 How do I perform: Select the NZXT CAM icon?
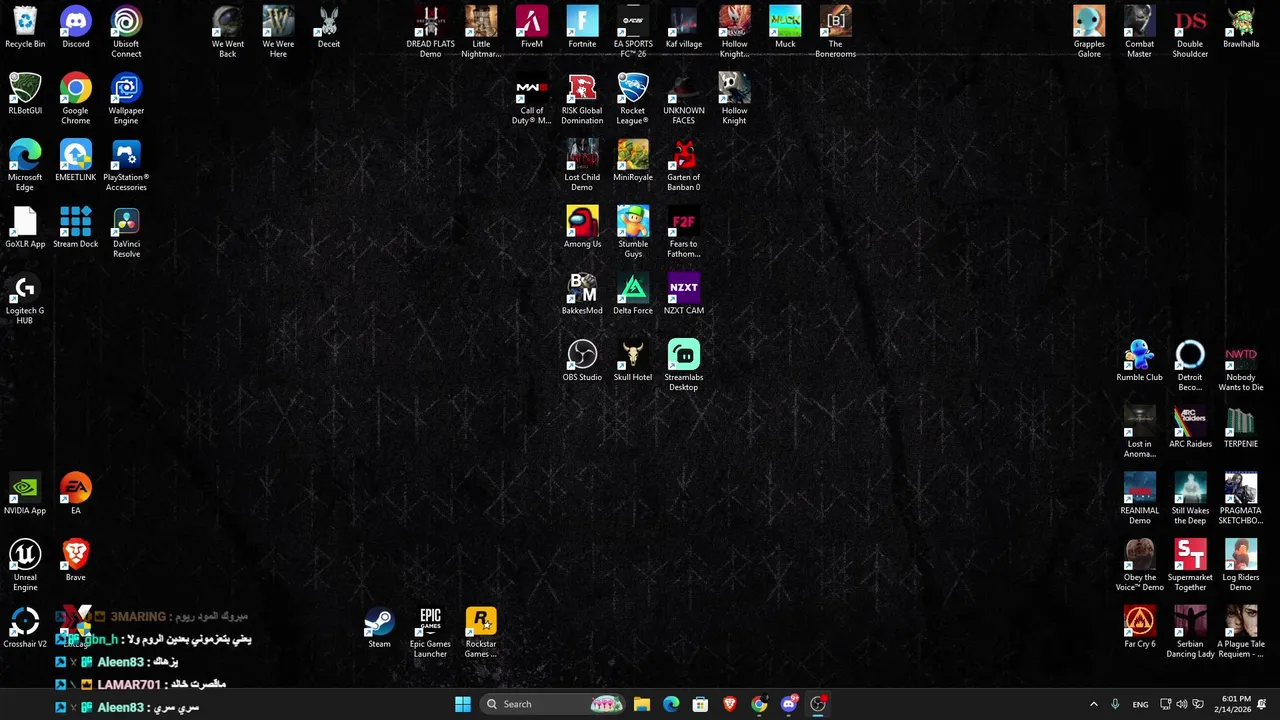pos(683,294)
